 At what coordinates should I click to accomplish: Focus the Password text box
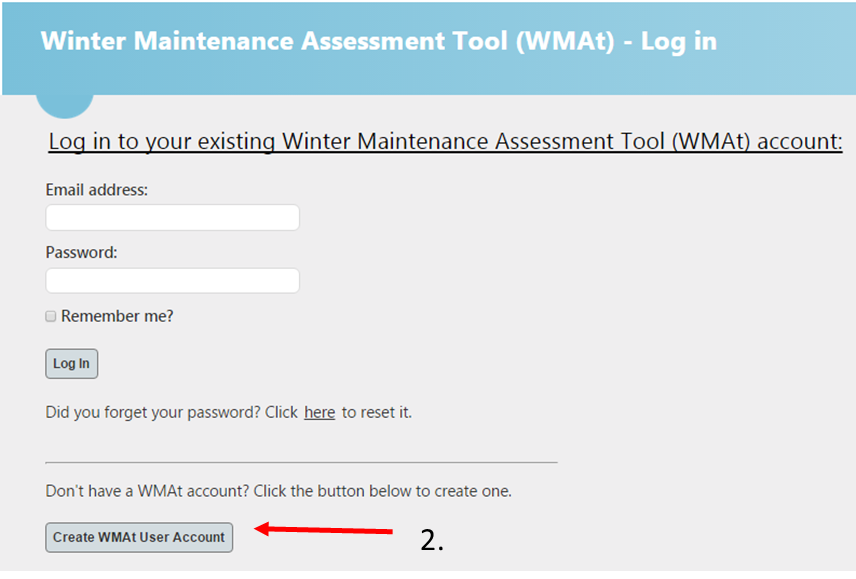172,280
